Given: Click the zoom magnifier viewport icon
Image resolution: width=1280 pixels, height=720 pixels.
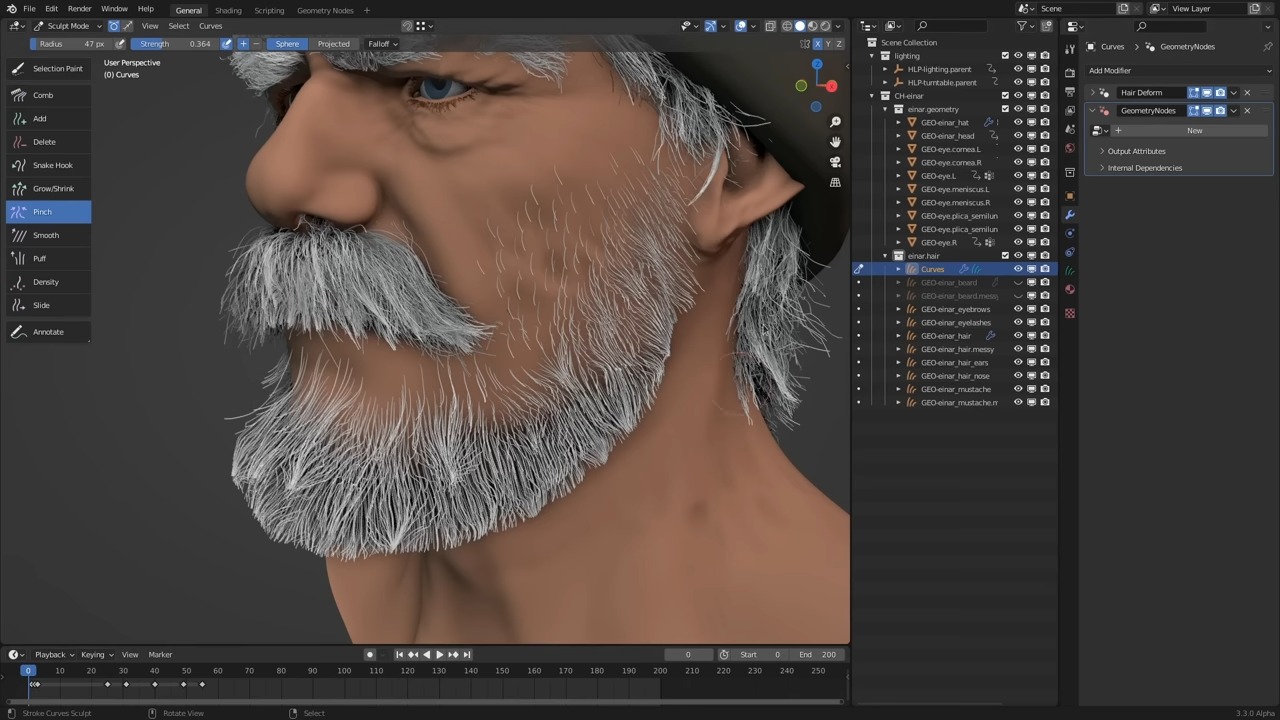Looking at the screenshot, I should pos(835,122).
